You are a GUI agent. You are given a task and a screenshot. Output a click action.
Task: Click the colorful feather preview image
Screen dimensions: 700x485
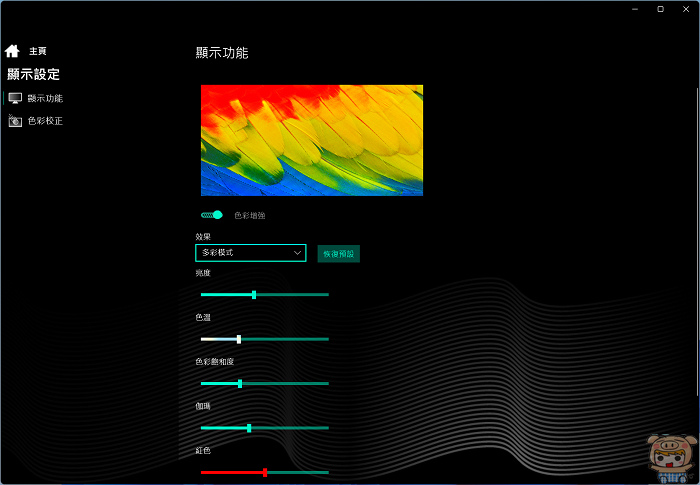[311, 140]
